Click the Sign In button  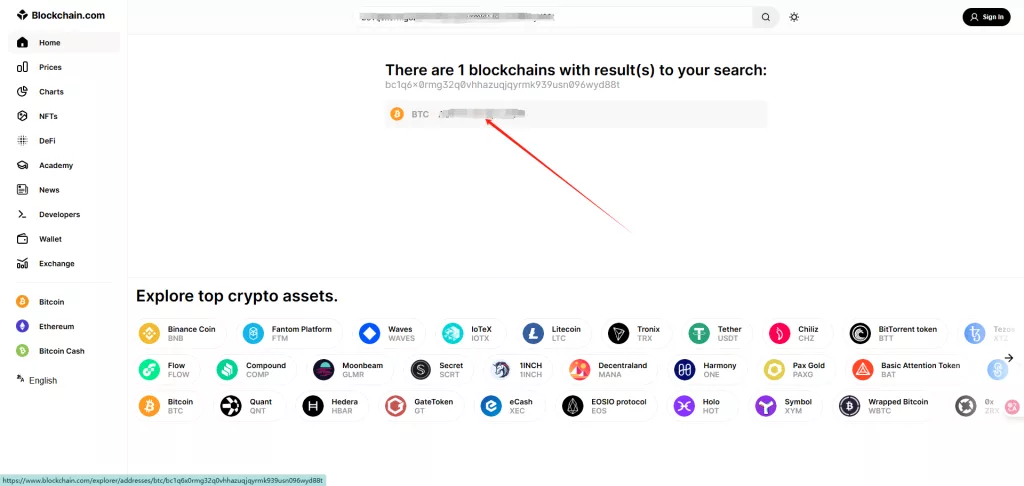(x=986, y=17)
